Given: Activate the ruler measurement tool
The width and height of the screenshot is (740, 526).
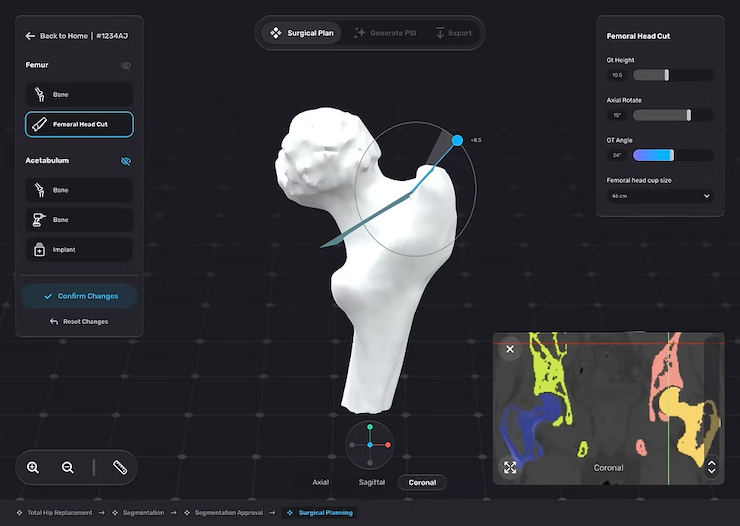Looking at the screenshot, I should 120,468.
